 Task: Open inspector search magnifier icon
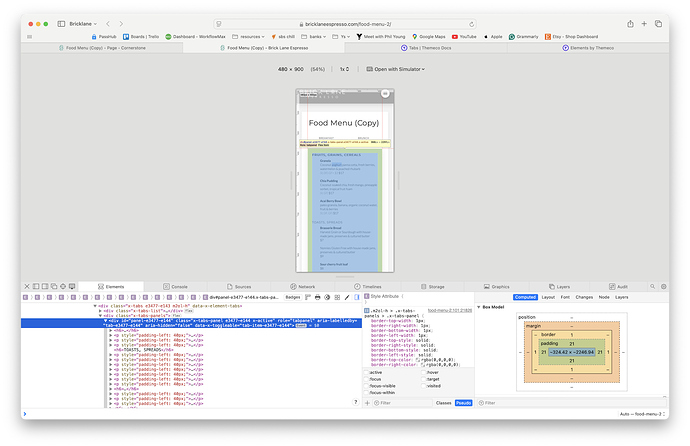[653, 286]
